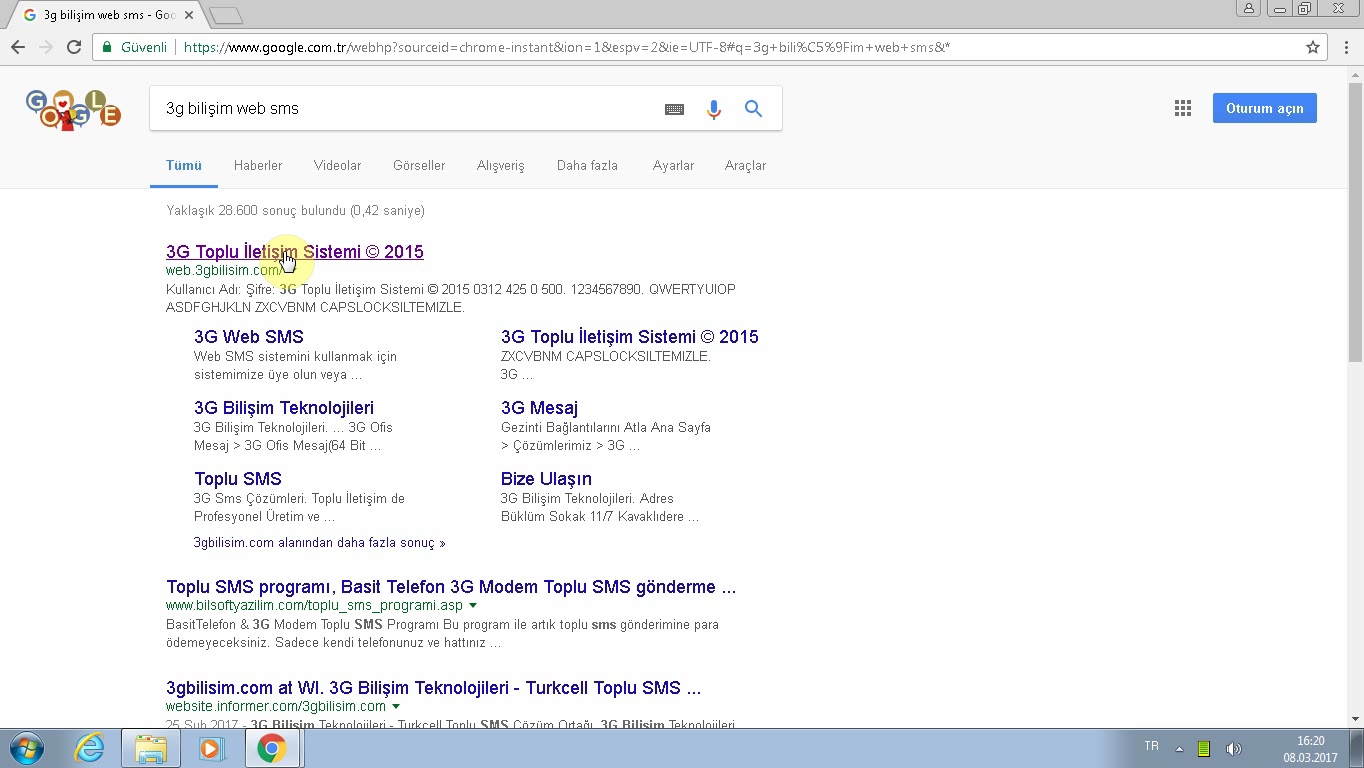Image resolution: width=1364 pixels, height=768 pixels.
Task: Close the '3g bilişim web sms' tab
Action: pyautogui.click(x=189, y=15)
